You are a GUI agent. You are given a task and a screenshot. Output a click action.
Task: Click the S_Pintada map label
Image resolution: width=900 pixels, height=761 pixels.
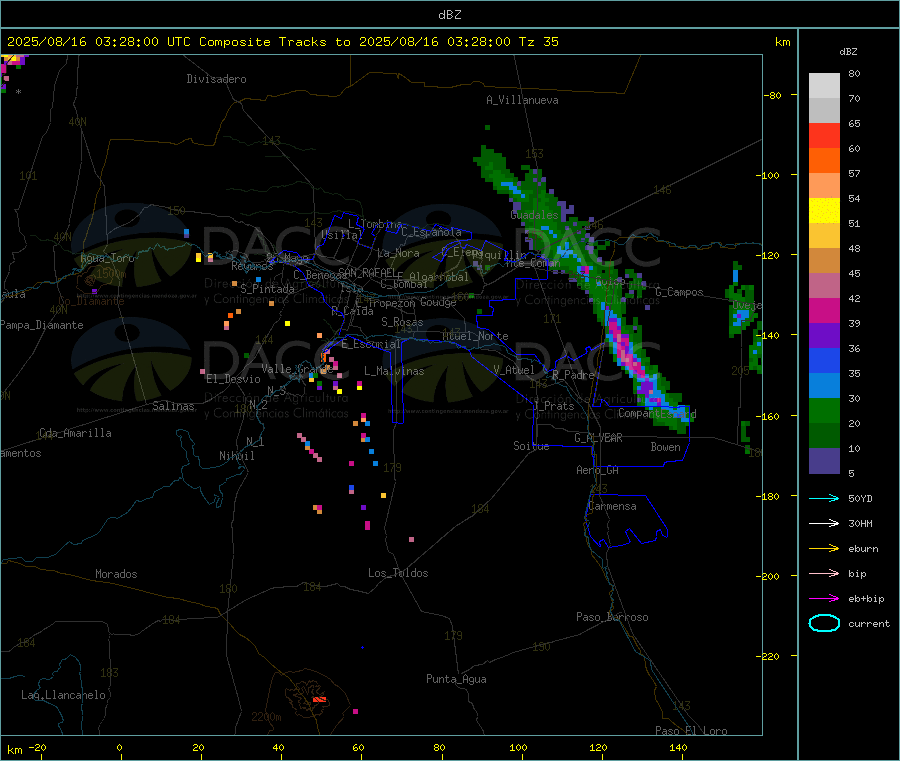[x=267, y=289]
